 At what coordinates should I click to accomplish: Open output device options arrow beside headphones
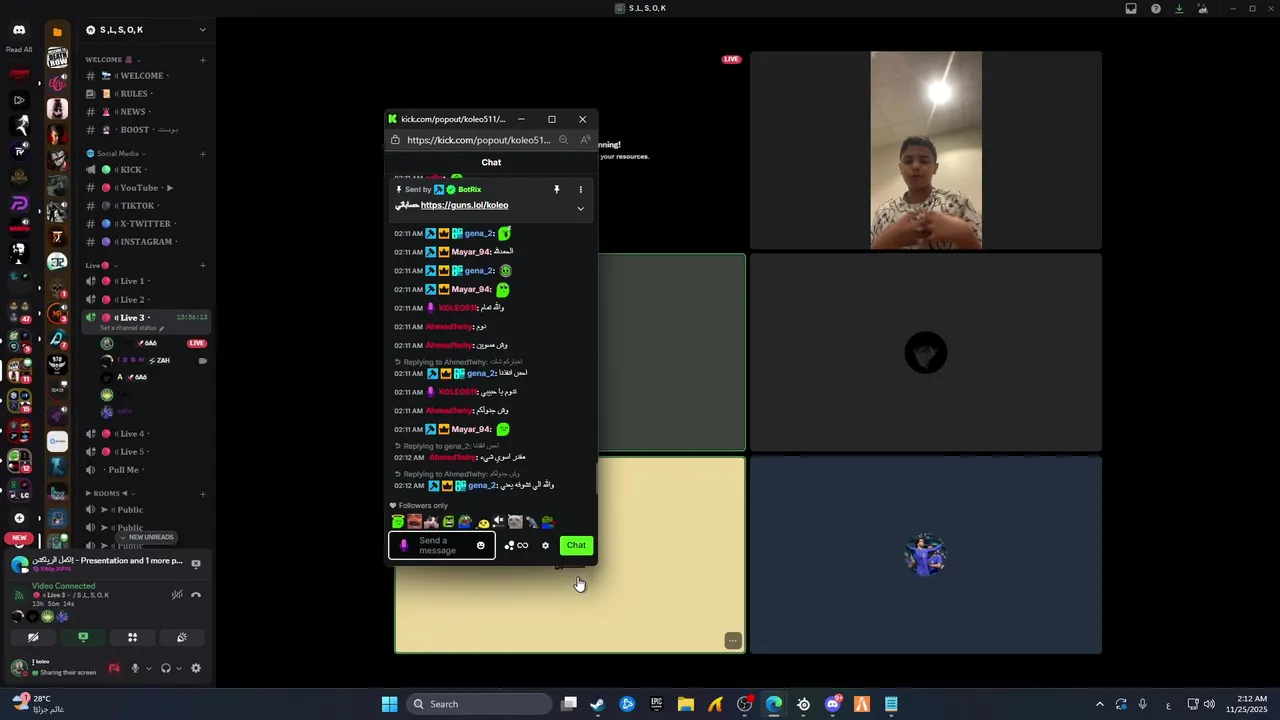[180, 668]
